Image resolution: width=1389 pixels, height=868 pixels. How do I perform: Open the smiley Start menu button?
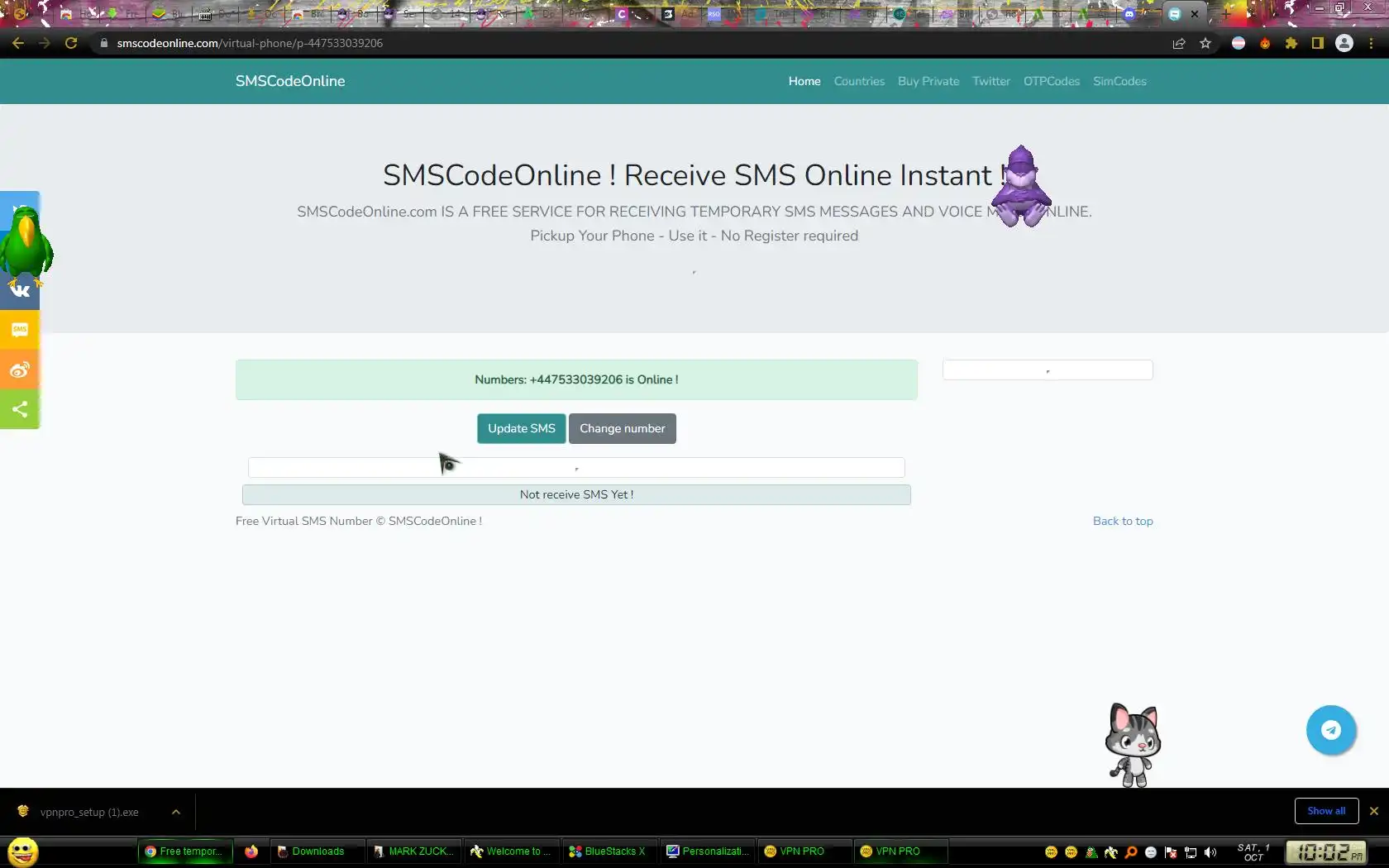23,851
